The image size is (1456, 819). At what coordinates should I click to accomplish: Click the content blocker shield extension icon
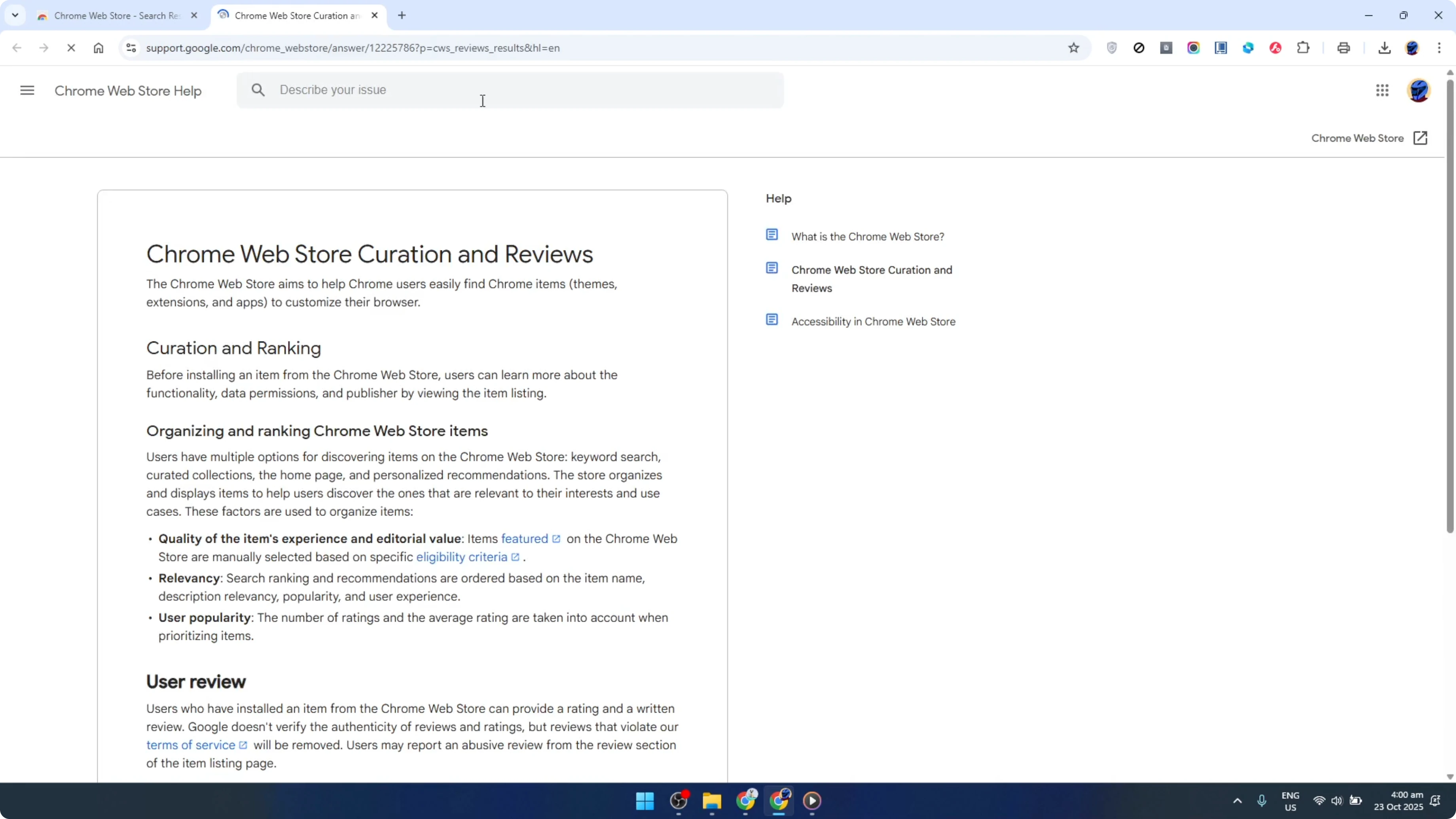(x=1112, y=48)
